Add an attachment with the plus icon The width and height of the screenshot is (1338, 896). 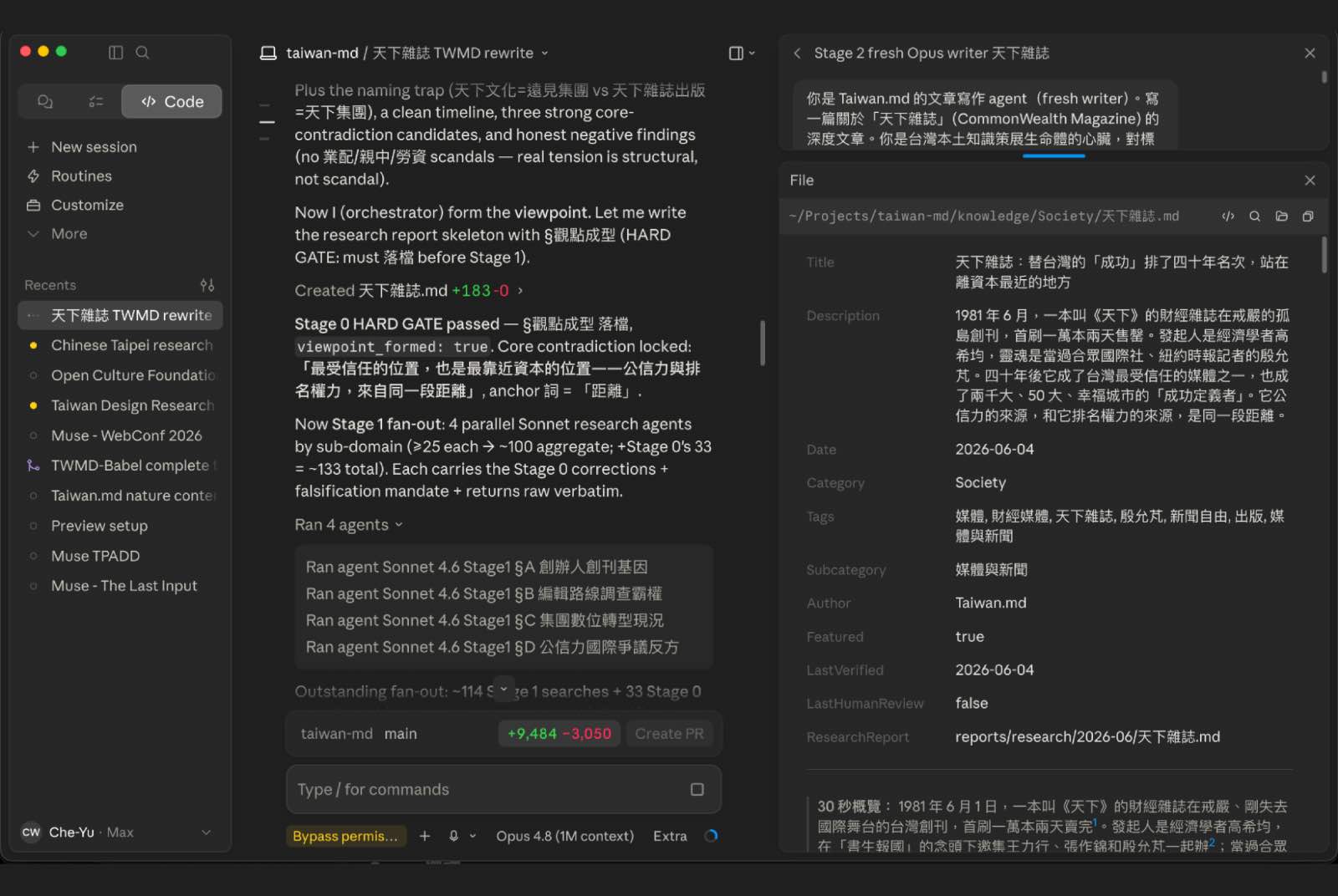tap(425, 837)
